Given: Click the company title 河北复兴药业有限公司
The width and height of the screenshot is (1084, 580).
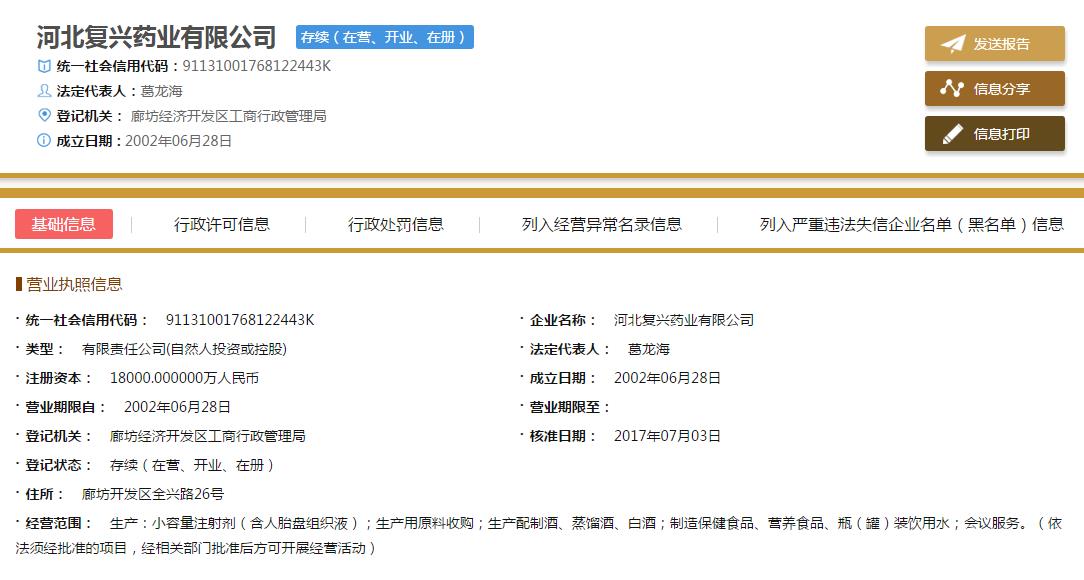Looking at the screenshot, I should point(156,37).
